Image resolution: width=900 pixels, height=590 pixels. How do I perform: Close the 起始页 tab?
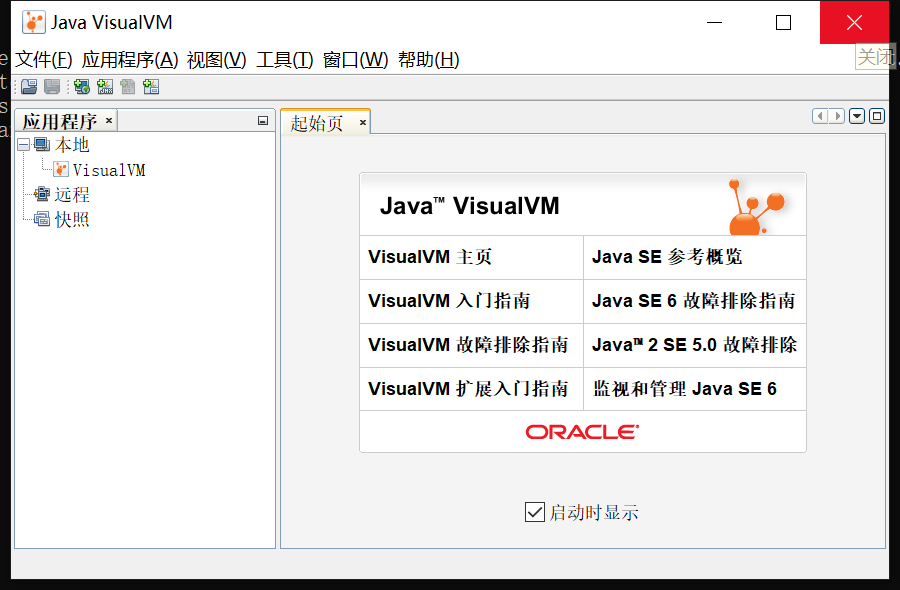coord(363,122)
